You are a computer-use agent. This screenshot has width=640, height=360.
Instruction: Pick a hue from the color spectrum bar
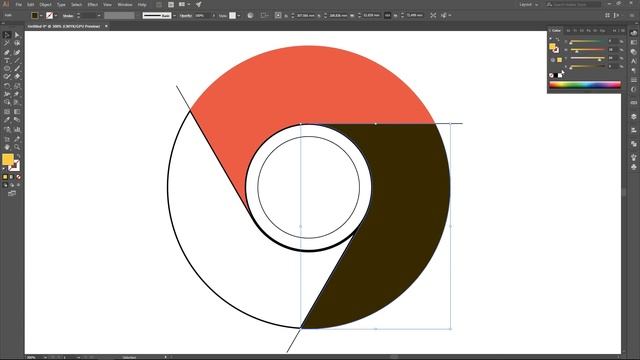coord(585,85)
